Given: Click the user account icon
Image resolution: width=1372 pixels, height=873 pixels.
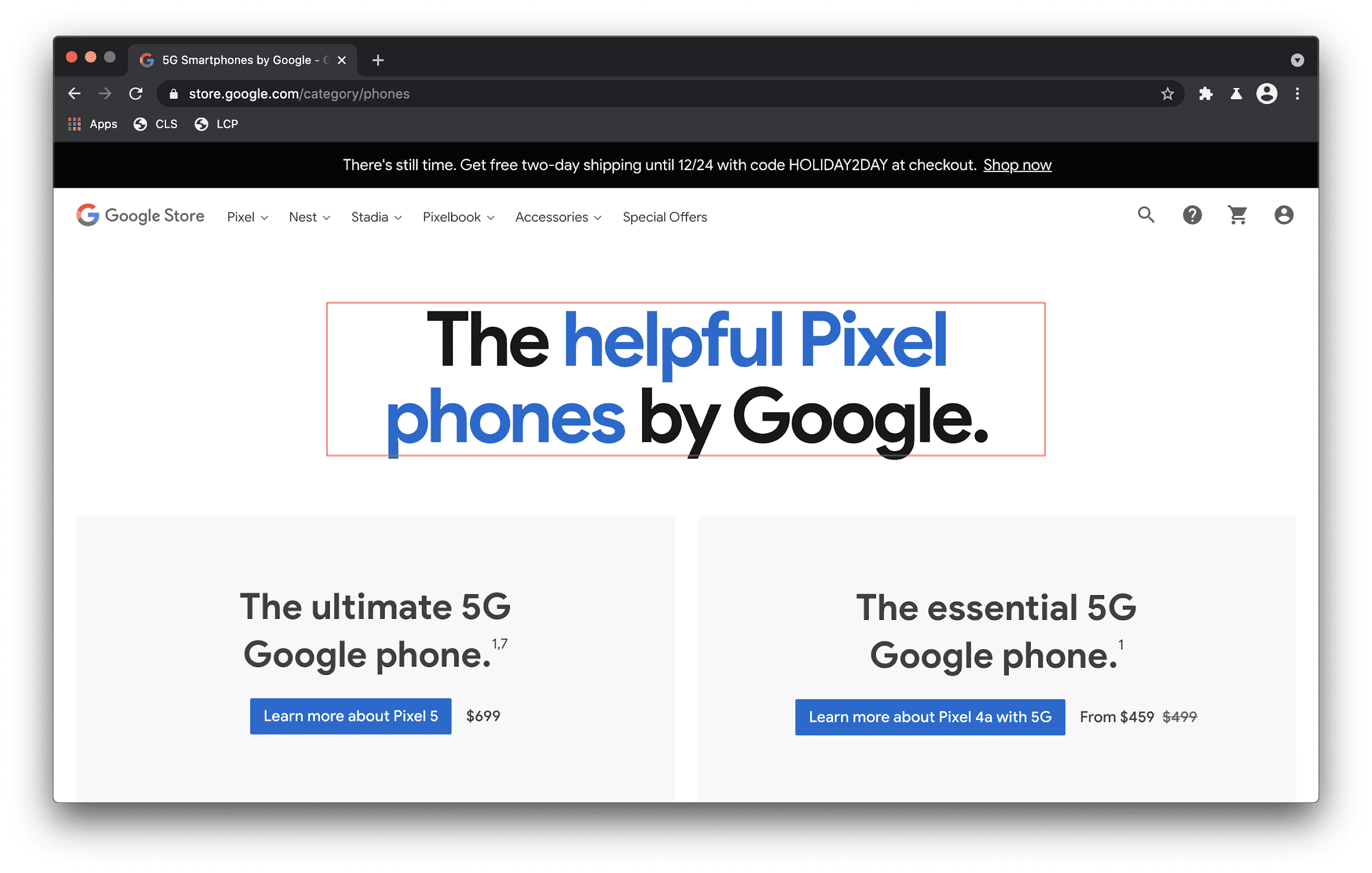Looking at the screenshot, I should pyautogui.click(x=1284, y=215).
